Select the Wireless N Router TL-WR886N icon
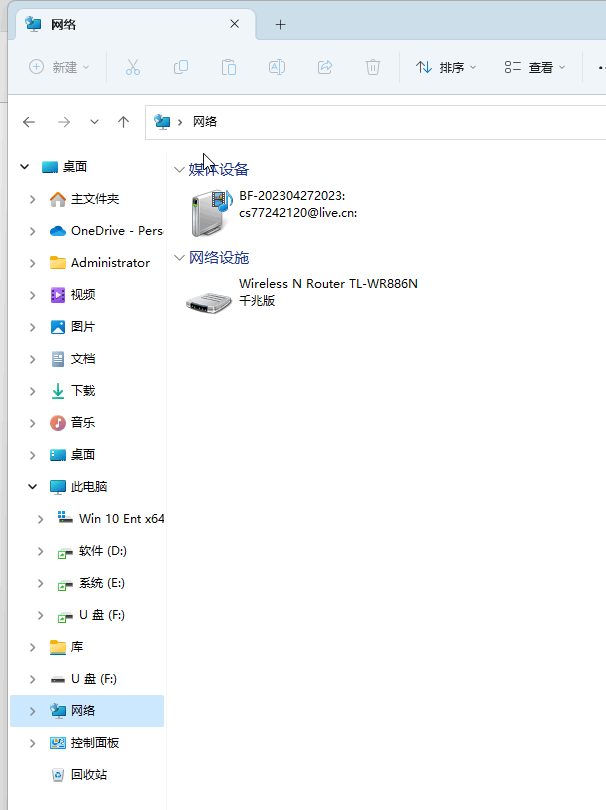Image resolution: width=606 pixels, height=810 pixels. click(209, 302)
